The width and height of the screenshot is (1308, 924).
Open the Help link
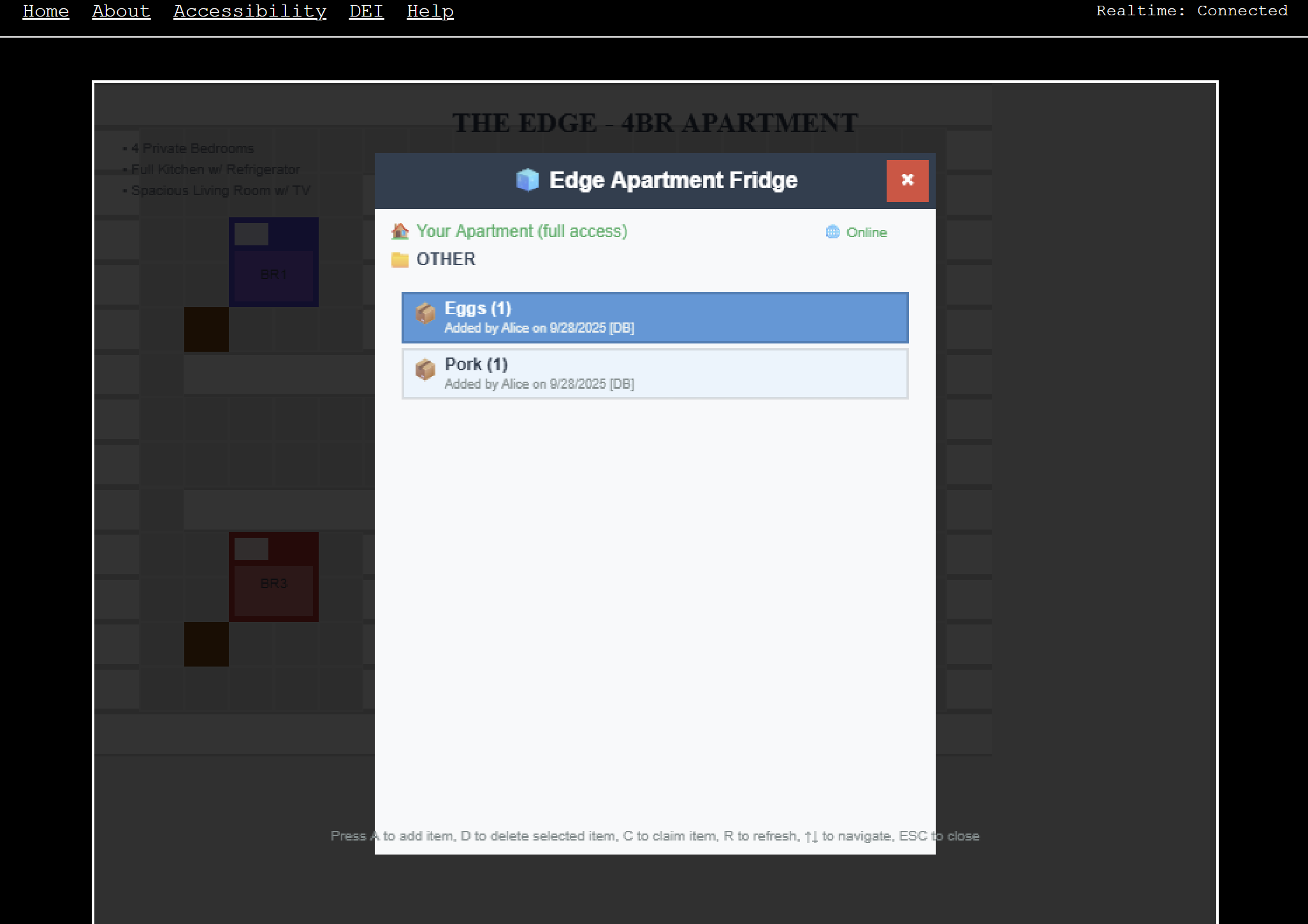430,11
